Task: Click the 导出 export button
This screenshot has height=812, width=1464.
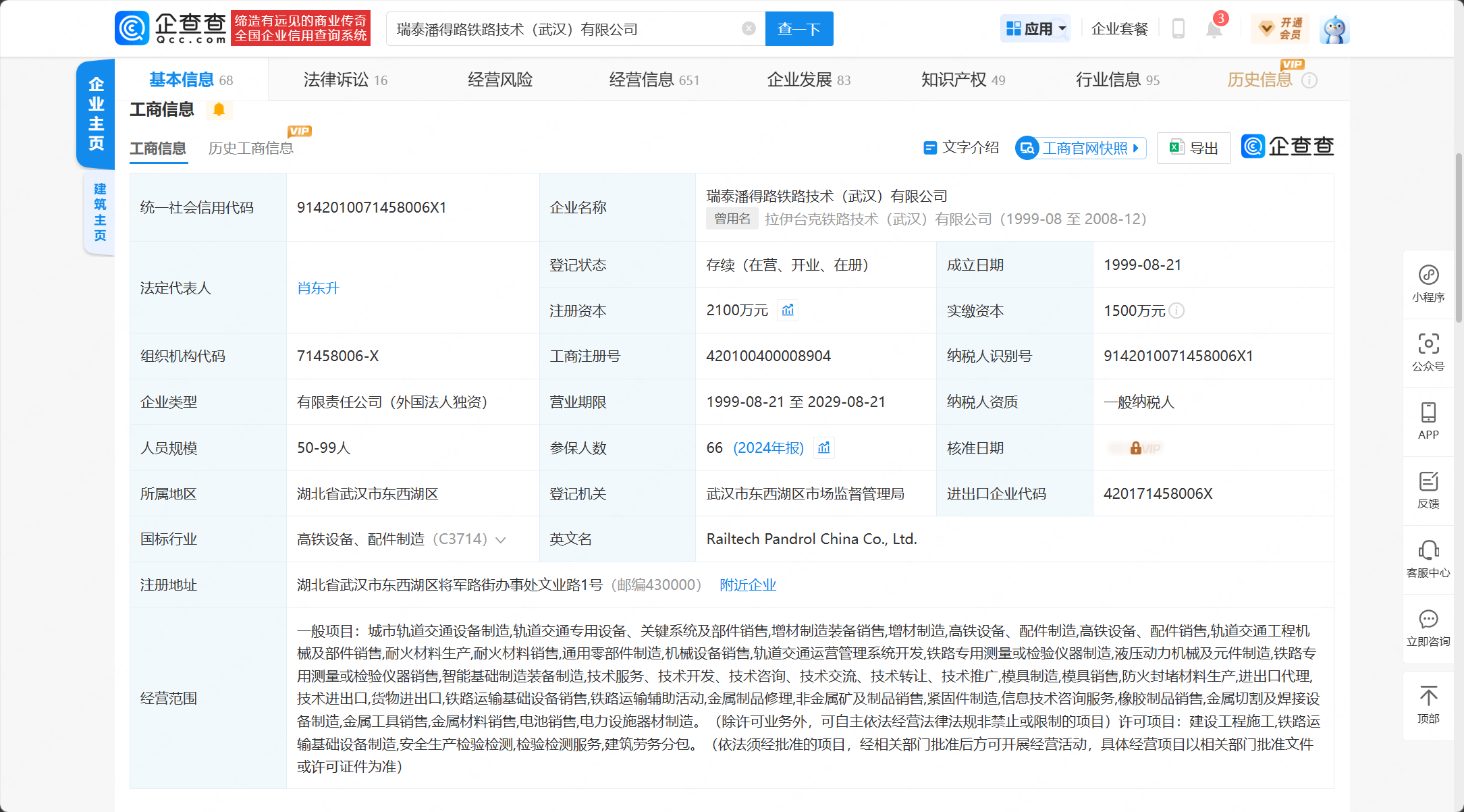Action: [x=1193, y=148]
